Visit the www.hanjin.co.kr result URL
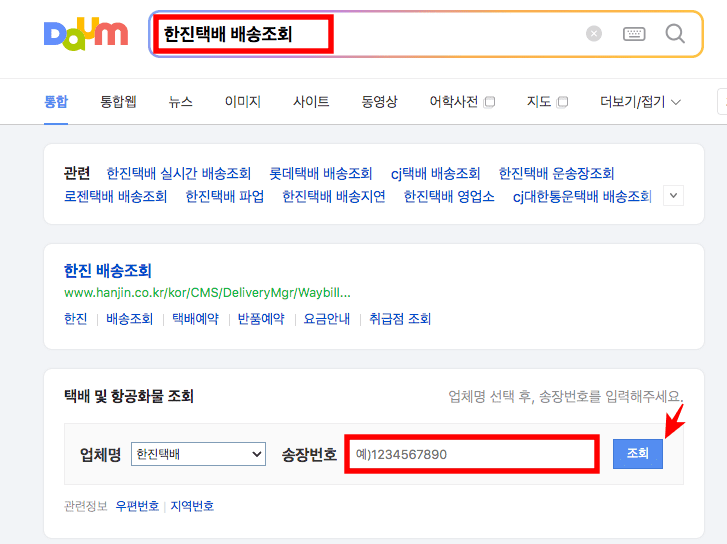727x544 pixels. (x=207, y=293)
